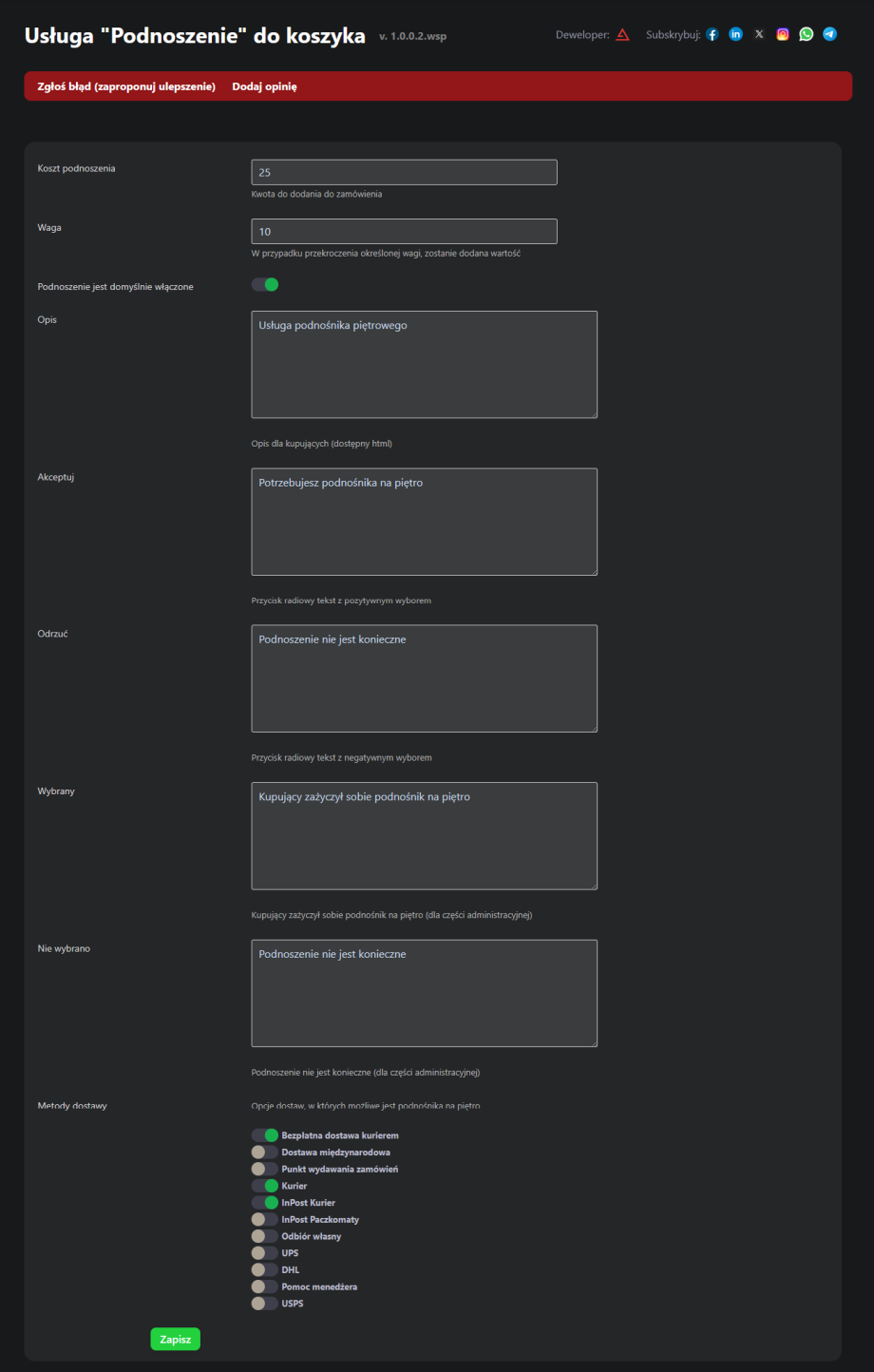Turn off Bezpłatna dostawa kurierem toggle
This screenshot has width=874, height=1372.
[x=265, y=1135]
